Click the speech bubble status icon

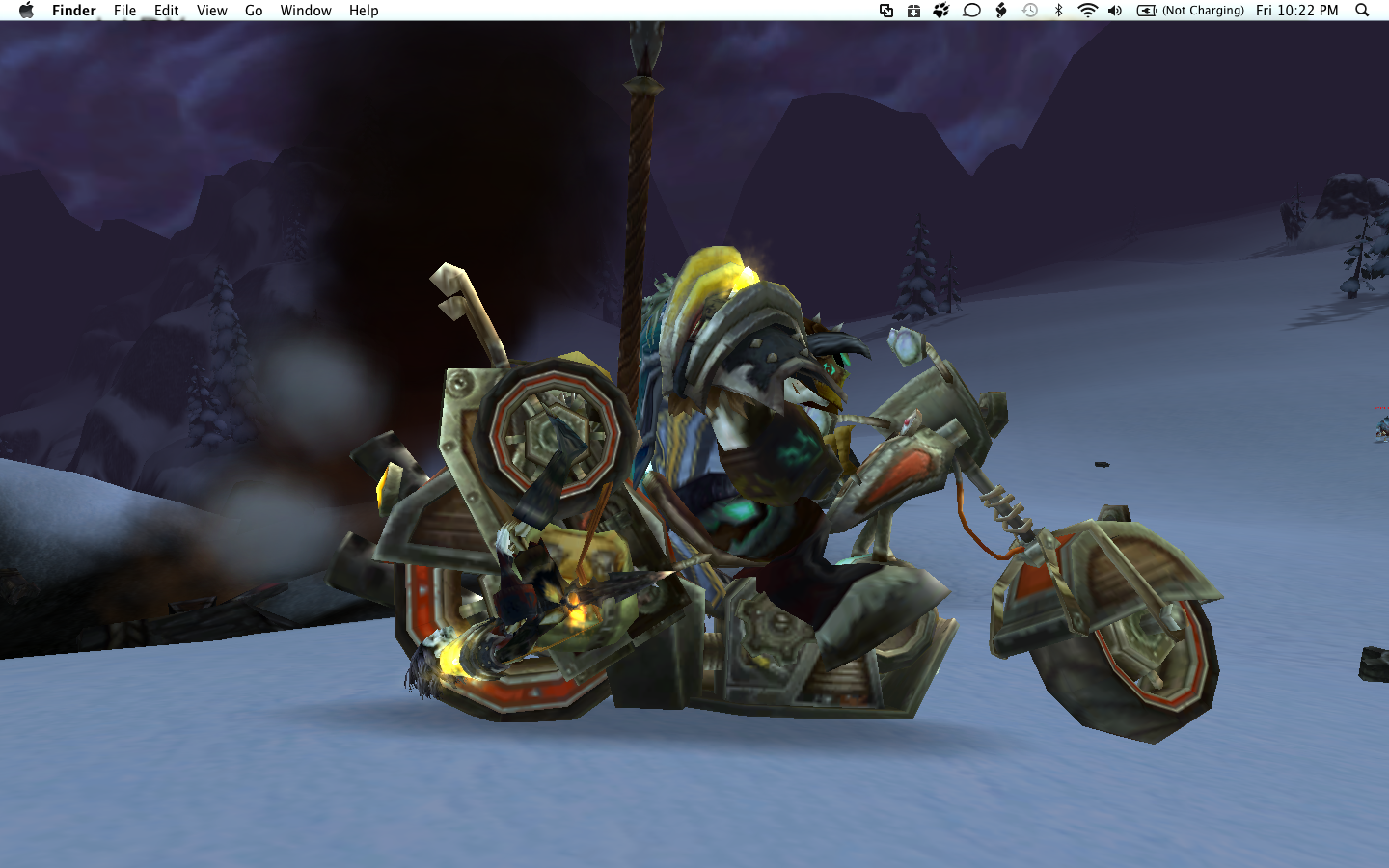coord(971,11)
